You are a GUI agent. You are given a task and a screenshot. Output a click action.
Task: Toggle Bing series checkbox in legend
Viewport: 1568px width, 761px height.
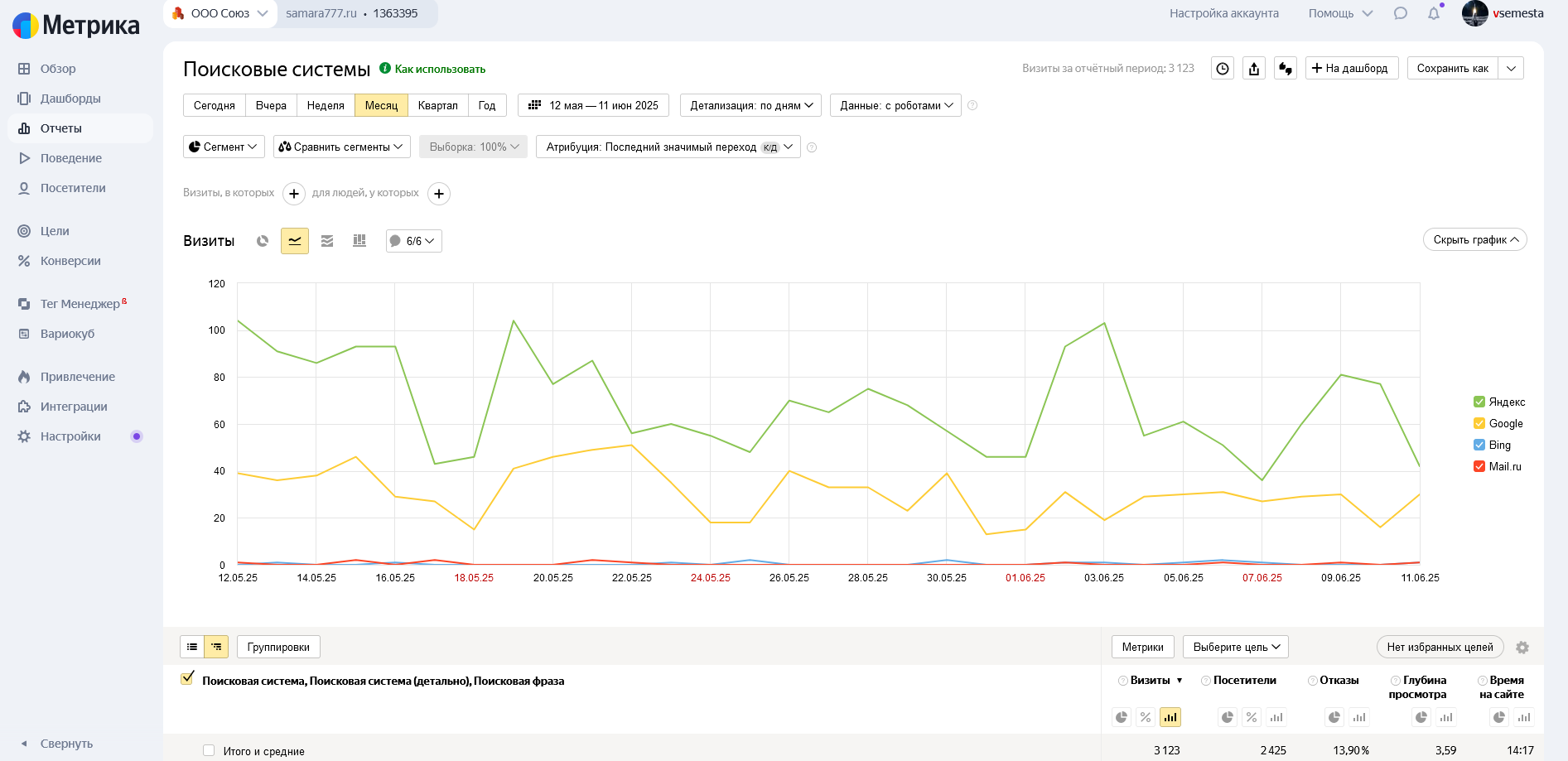(1479, 445)
